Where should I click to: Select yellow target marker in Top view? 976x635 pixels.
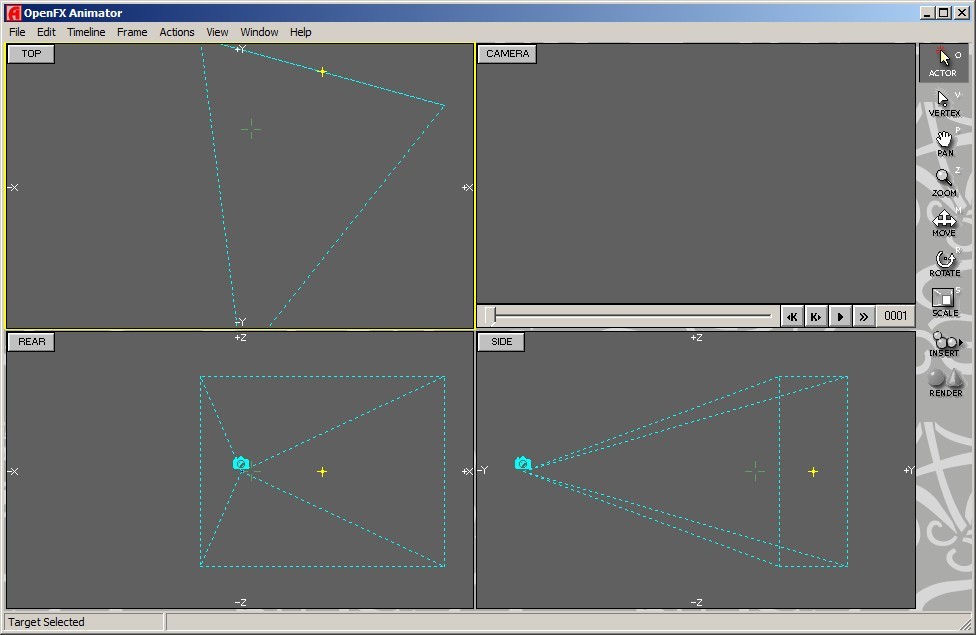(322, 72)
